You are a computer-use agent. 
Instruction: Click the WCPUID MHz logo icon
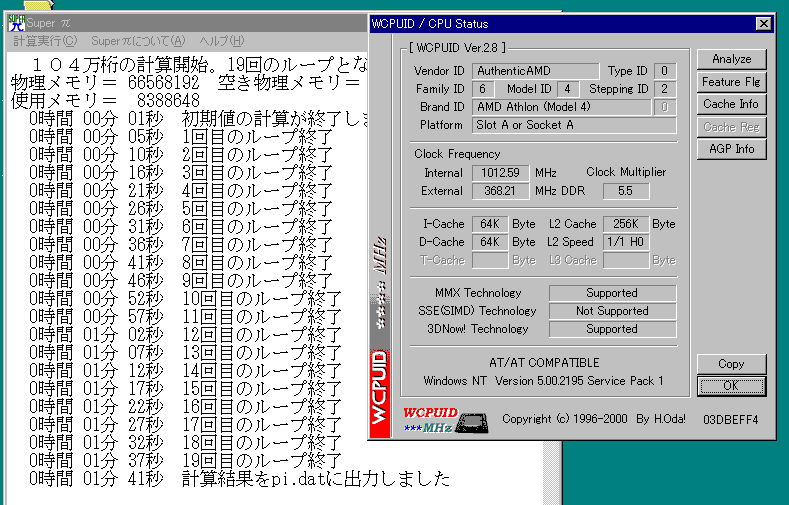[x=445, y=420]
